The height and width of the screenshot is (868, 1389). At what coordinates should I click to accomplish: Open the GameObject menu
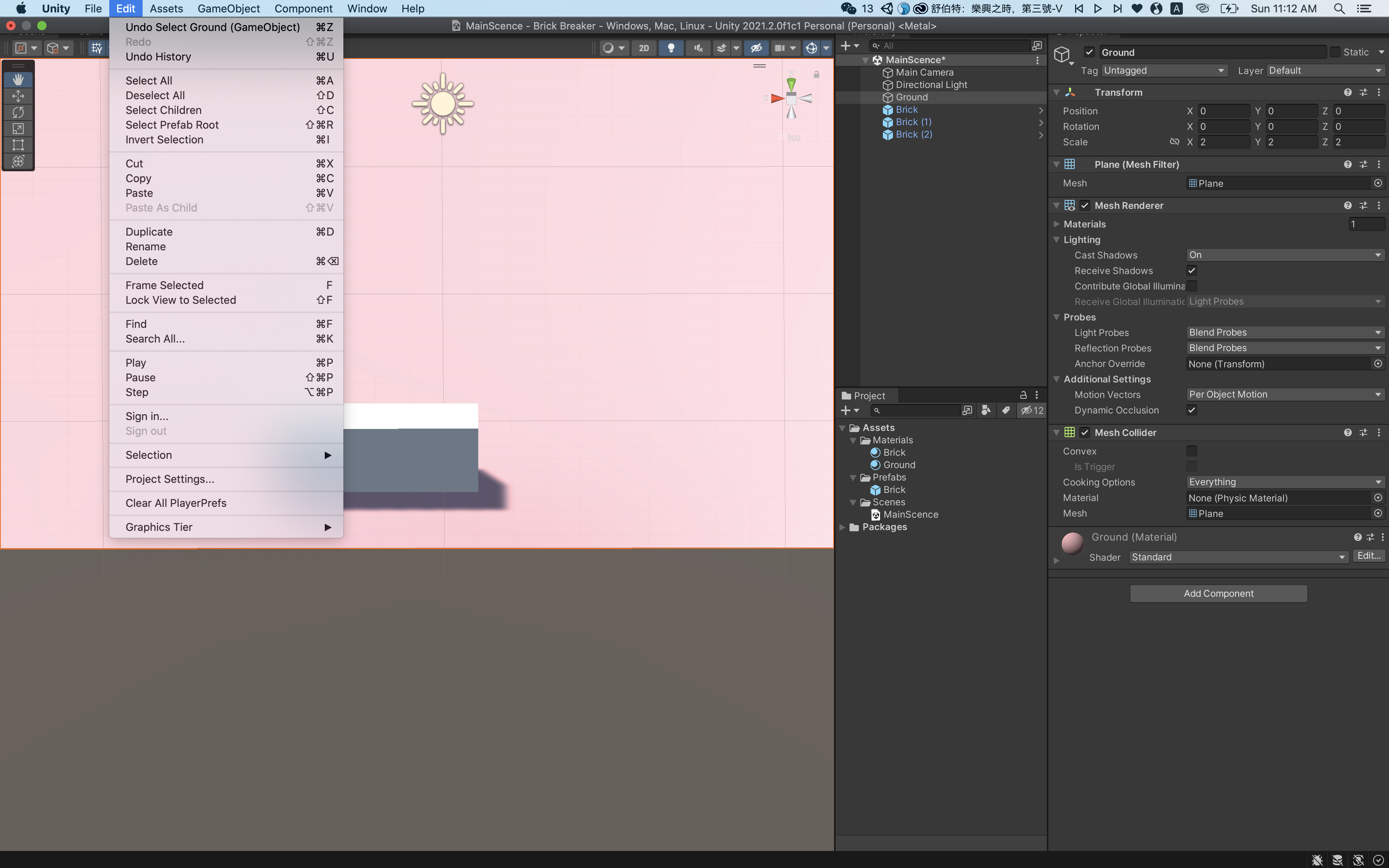[228, 9]
